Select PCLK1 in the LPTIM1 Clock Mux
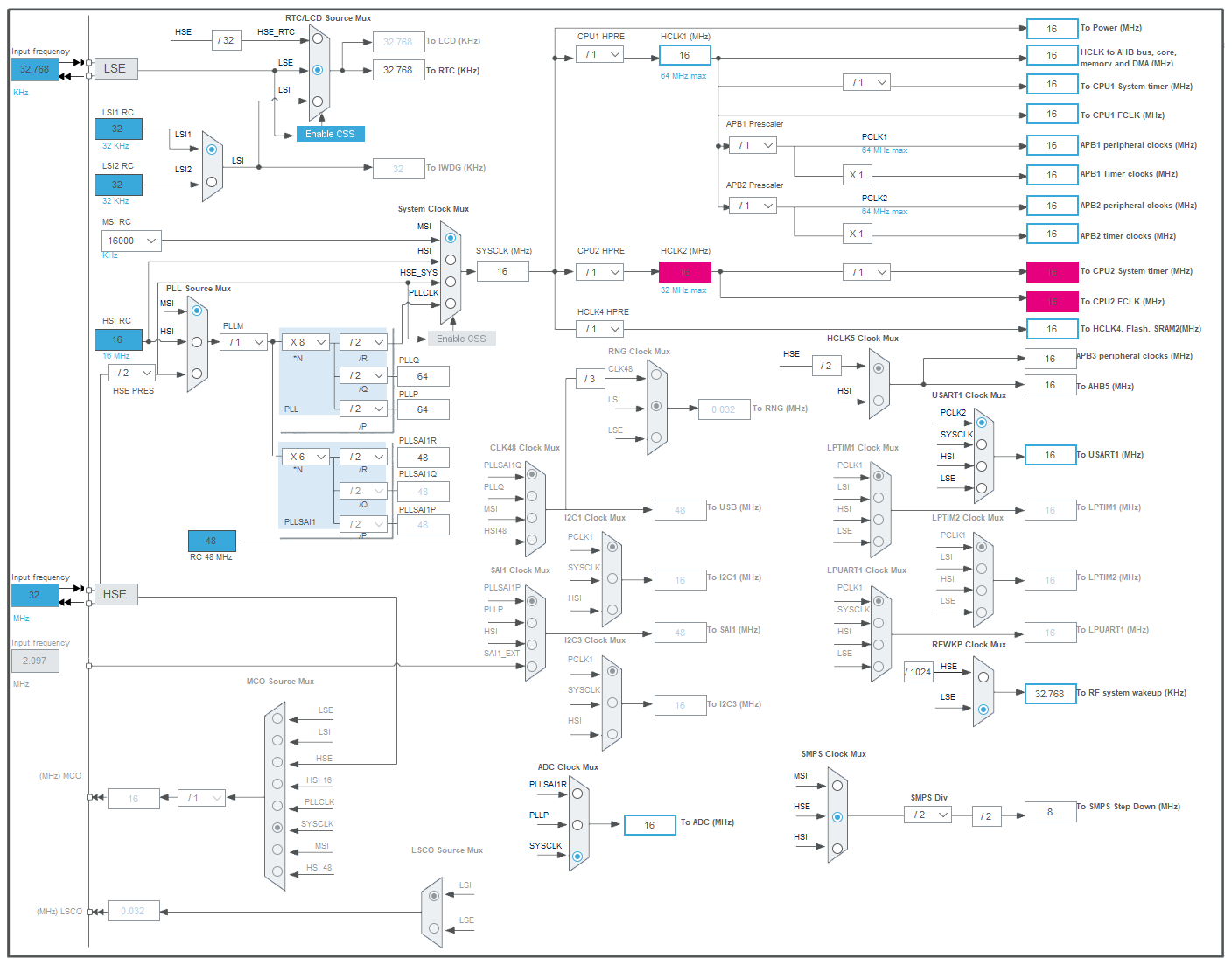The height and width of the screenshot is (965, 1232). pos(878,475)
